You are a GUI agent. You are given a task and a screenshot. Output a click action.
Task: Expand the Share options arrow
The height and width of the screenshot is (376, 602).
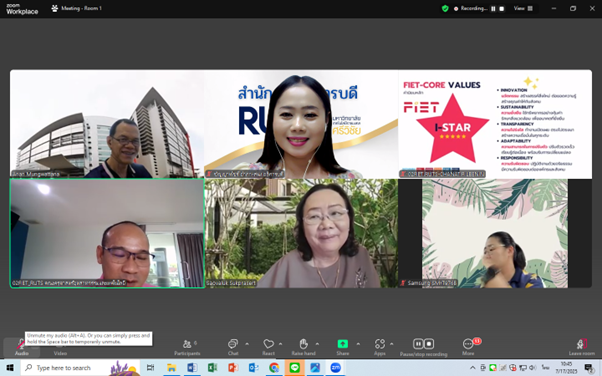[x=358, y=344]
